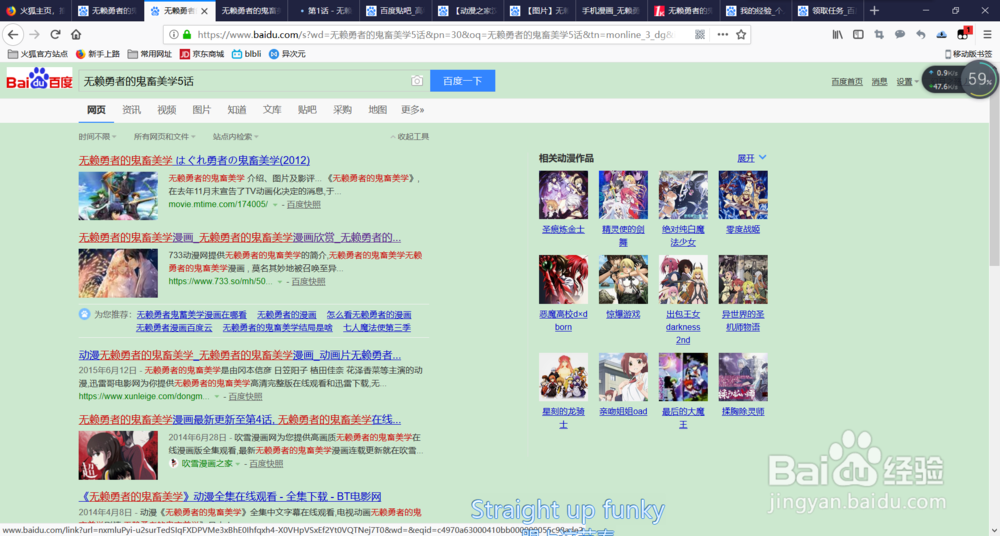Open dropdown arrow next to www.xunleige.com result
1000x536 pixels.
point(217,397)
